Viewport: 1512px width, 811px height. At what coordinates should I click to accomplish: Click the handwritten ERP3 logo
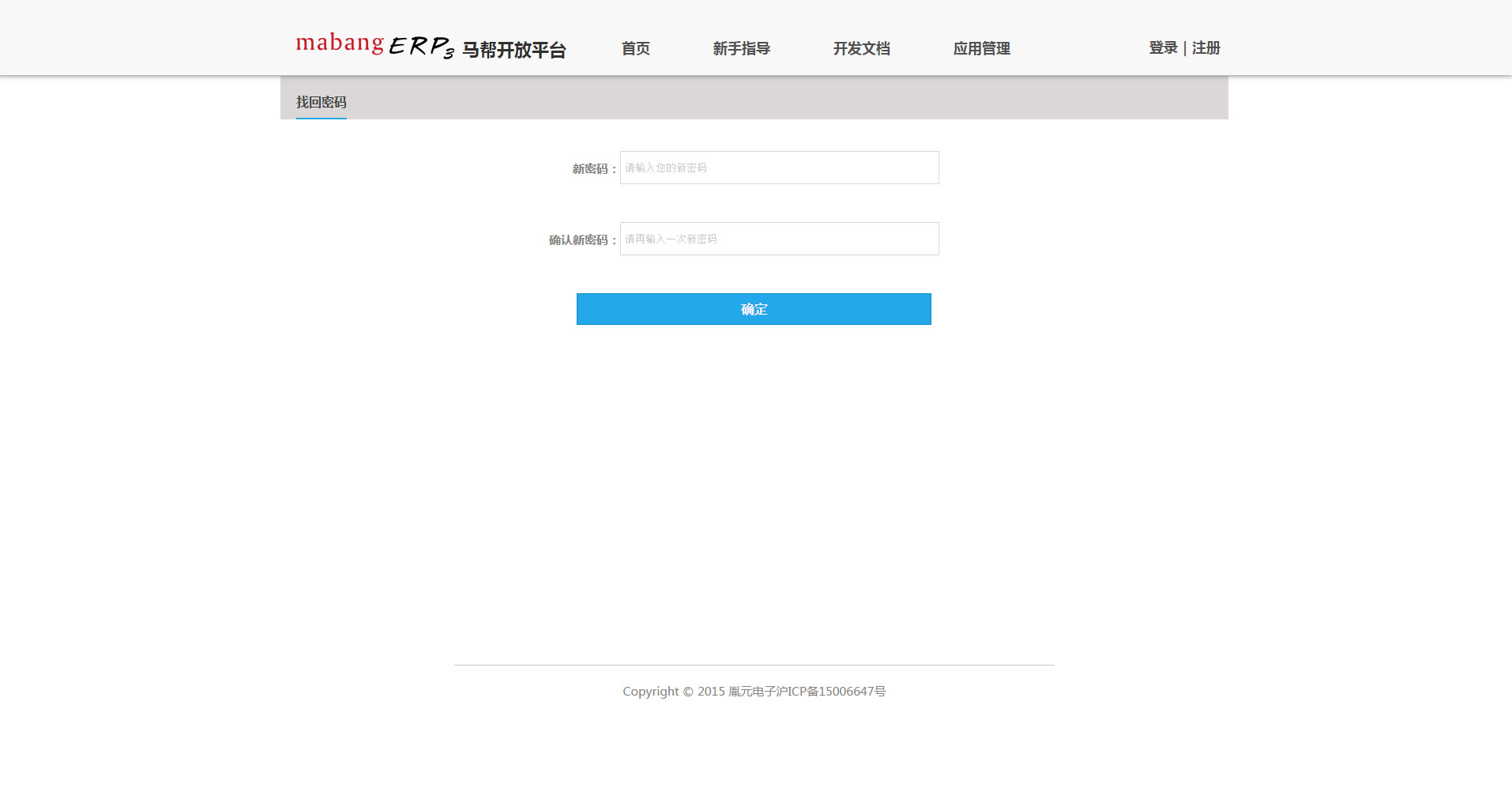(421, 47)
